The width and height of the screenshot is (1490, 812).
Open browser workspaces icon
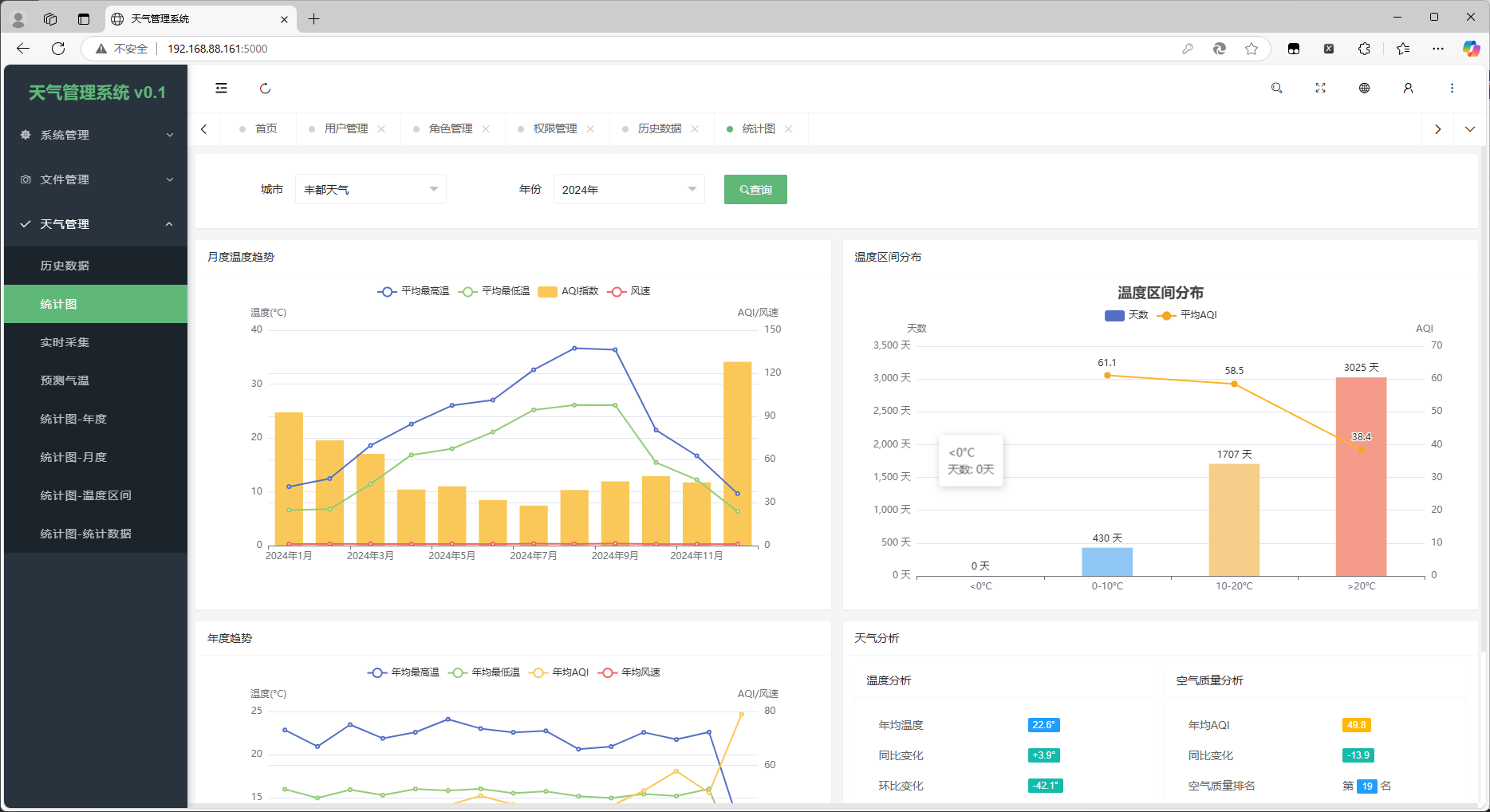tap(50, 19)
